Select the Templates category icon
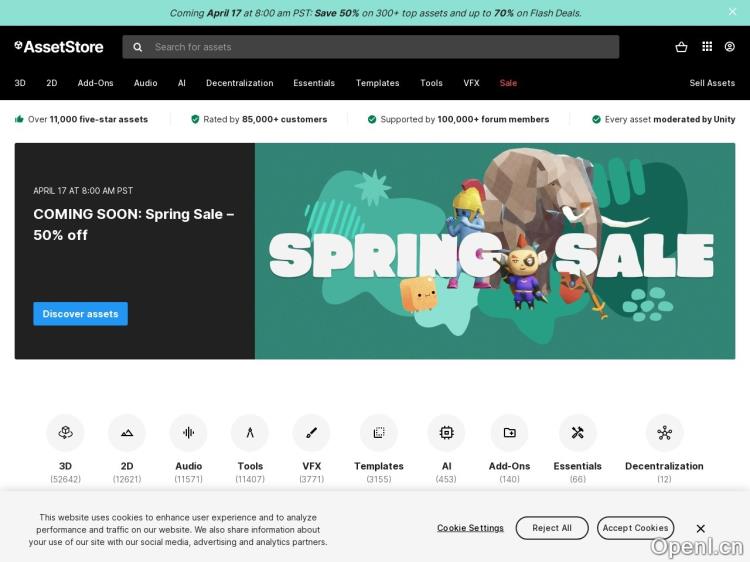750x562 pixels. pos(379,433)
